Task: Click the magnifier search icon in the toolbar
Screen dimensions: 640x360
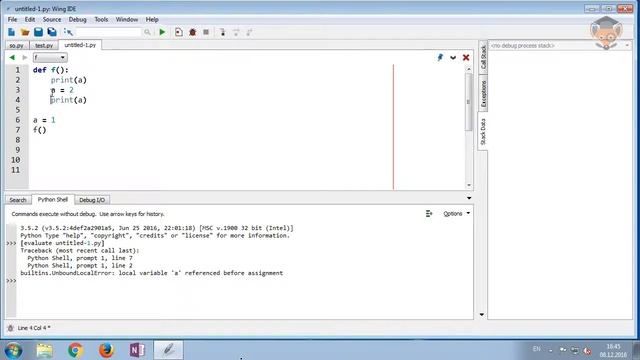Action: tap(147, 32)
